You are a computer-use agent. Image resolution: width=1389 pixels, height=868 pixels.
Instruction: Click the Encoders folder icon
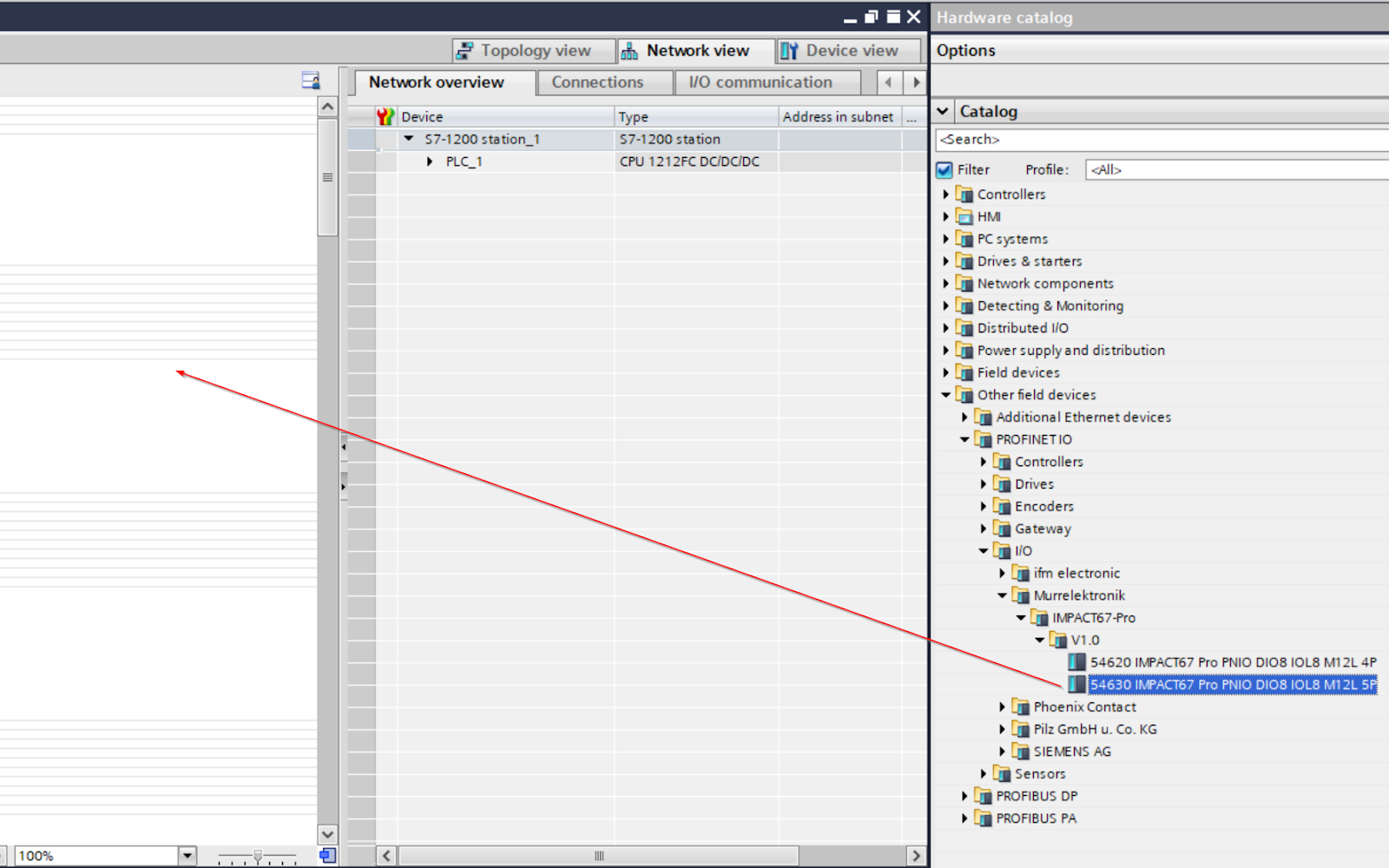[1002, 506]
